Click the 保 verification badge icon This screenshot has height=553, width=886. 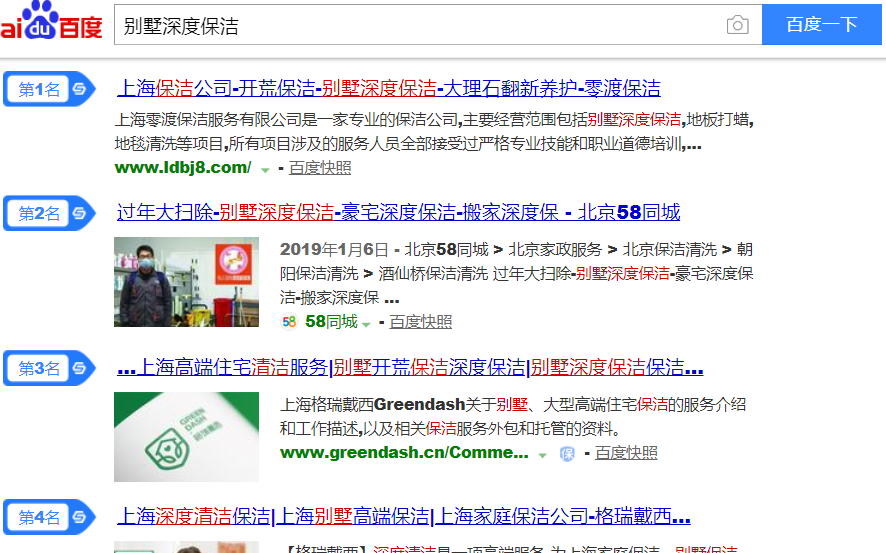[x=567, y=454]
